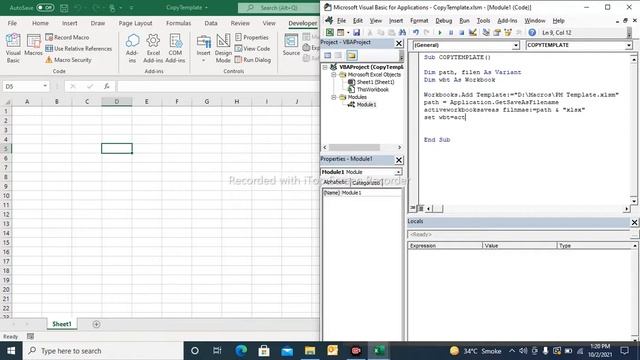640x360 pixels.
Task: Open Insert UserForm dropdown arrow in VBA toolbar
Action: pos(348,33)
